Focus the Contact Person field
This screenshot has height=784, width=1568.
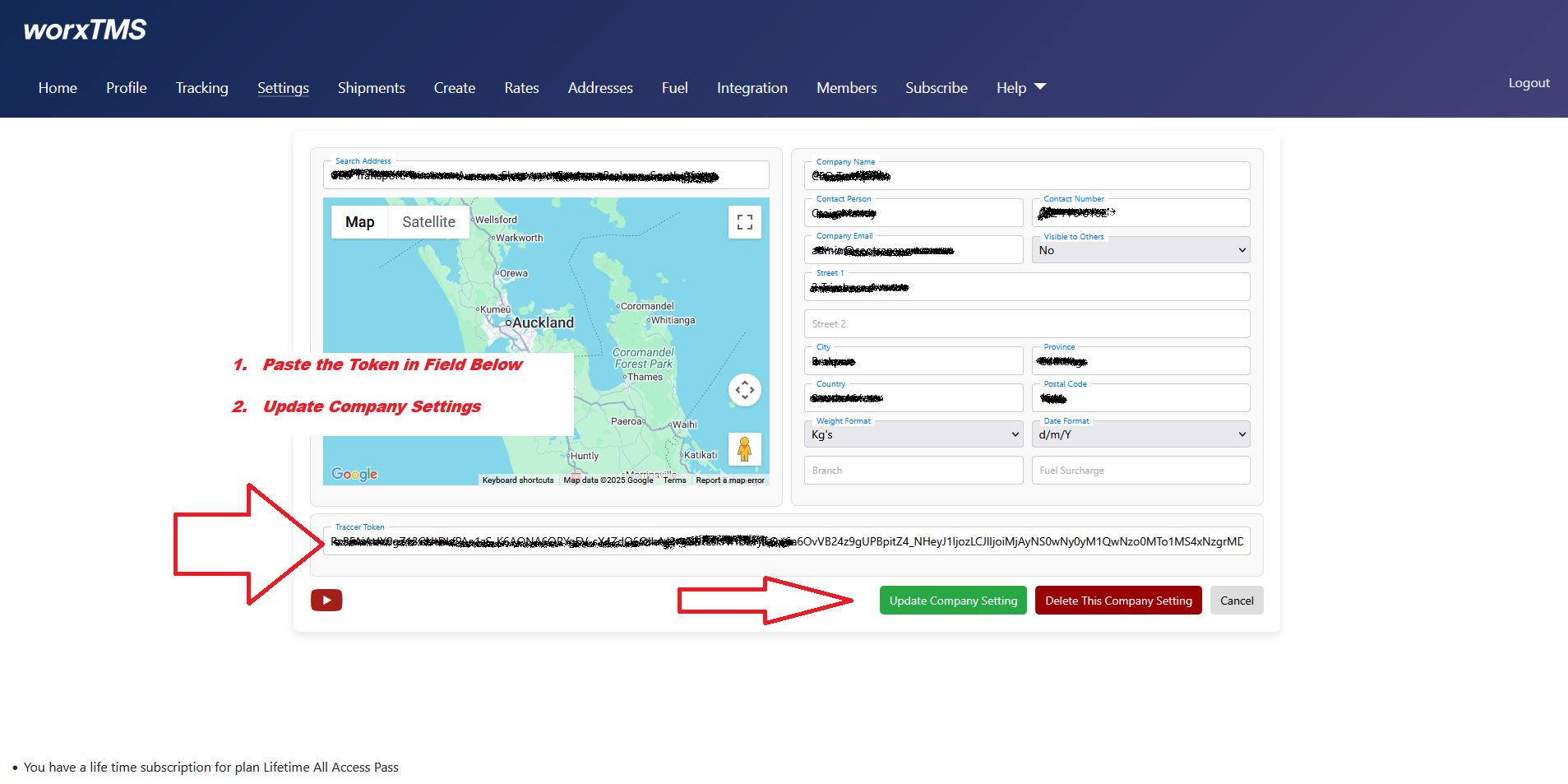pos(914,213)
